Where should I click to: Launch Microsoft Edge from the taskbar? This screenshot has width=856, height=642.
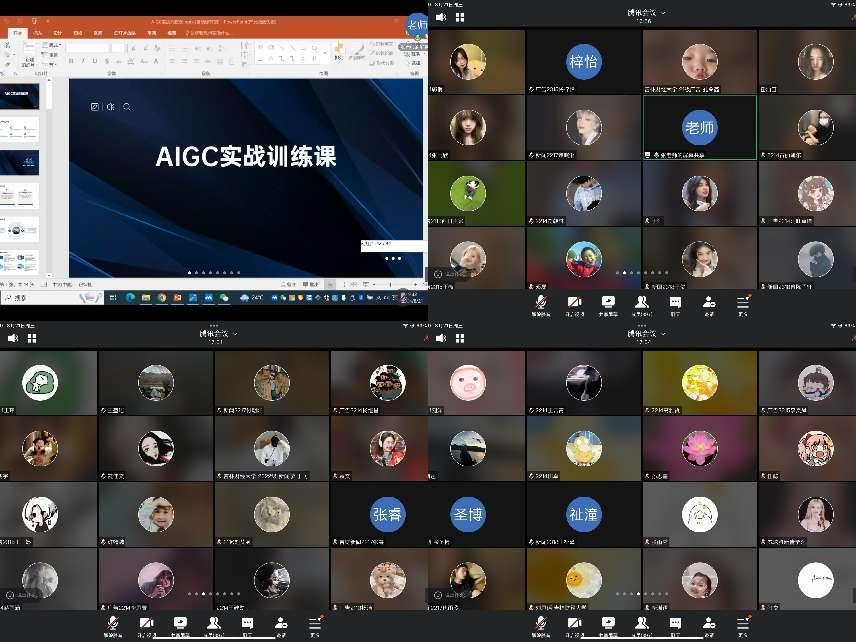click(x=130, y=298)
